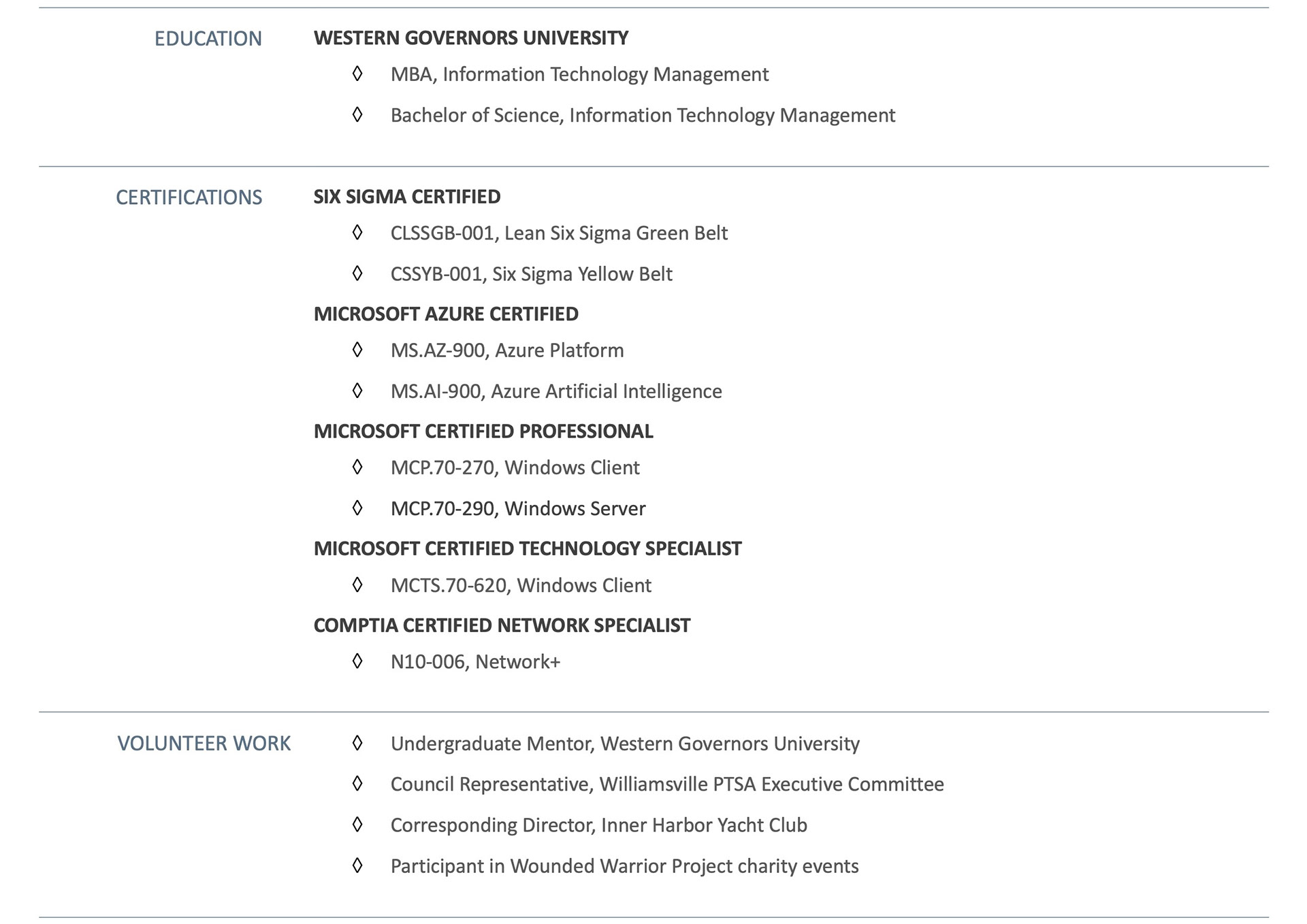Click the Microsoft Azure Certified heading
Image resolution: width=1307 pixels, height=924 pixels.
[446, 314]
